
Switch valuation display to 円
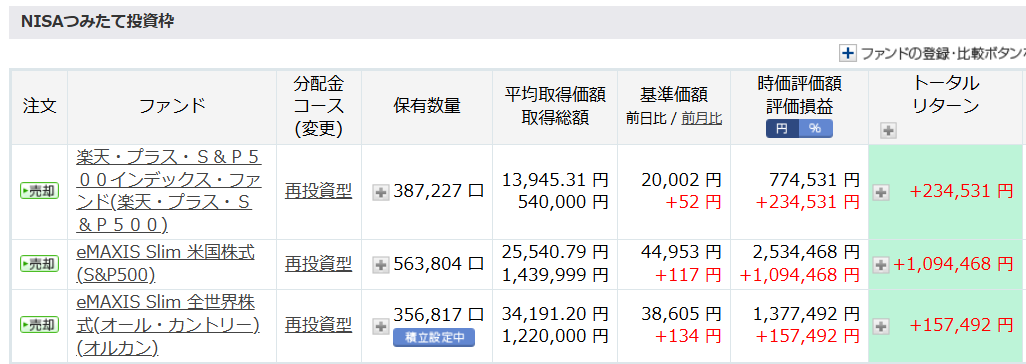[782, 129]
